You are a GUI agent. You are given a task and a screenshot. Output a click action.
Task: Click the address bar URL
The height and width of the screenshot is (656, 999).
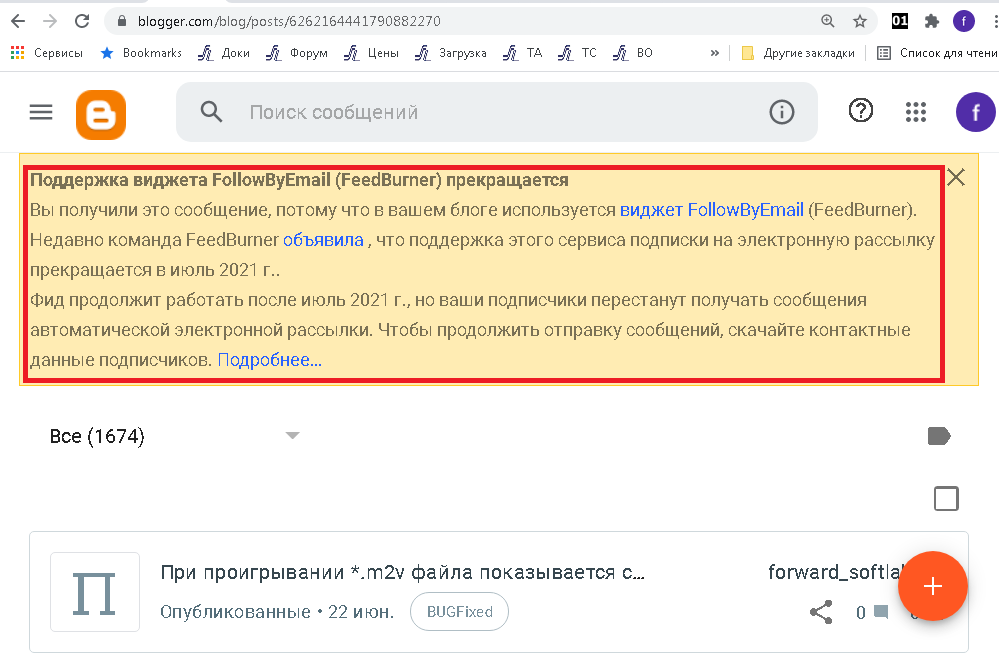coord(289,21)
